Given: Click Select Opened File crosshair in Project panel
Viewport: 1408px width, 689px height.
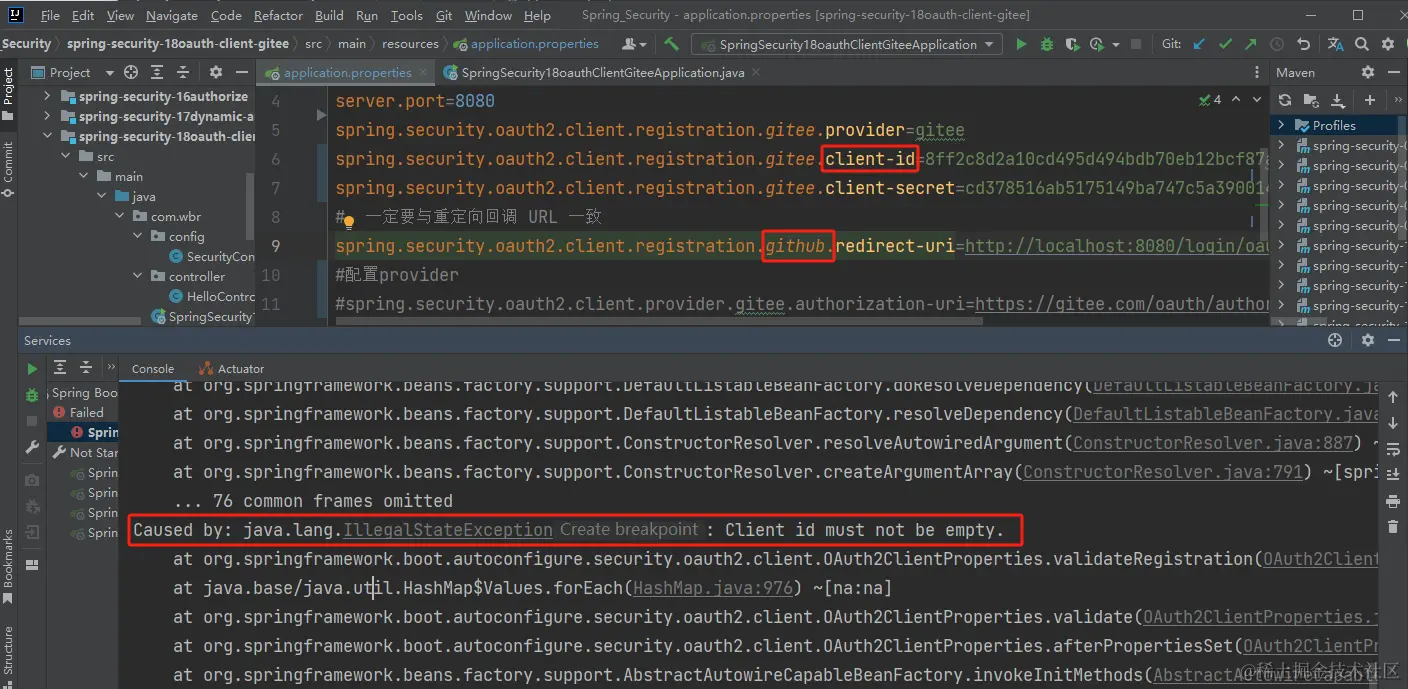Looking at the screenshot, I should tap(131, 72).
